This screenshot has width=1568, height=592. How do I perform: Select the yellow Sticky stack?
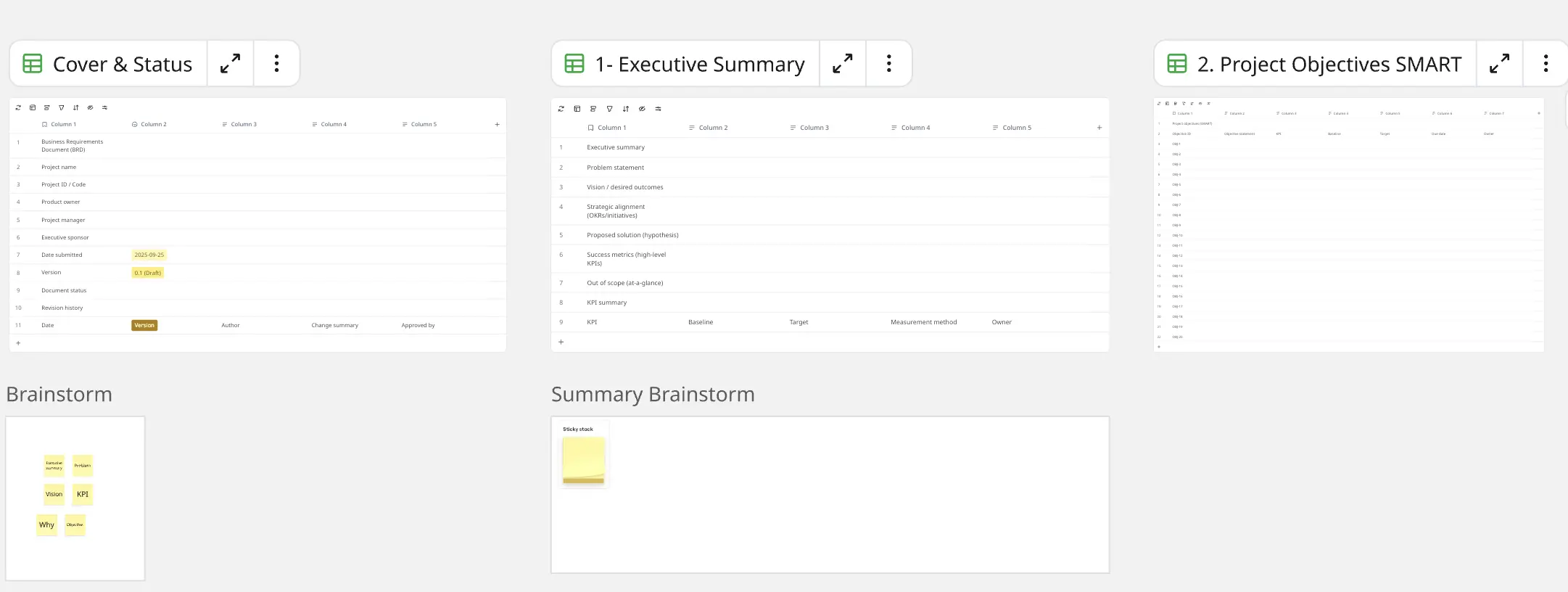583,460
